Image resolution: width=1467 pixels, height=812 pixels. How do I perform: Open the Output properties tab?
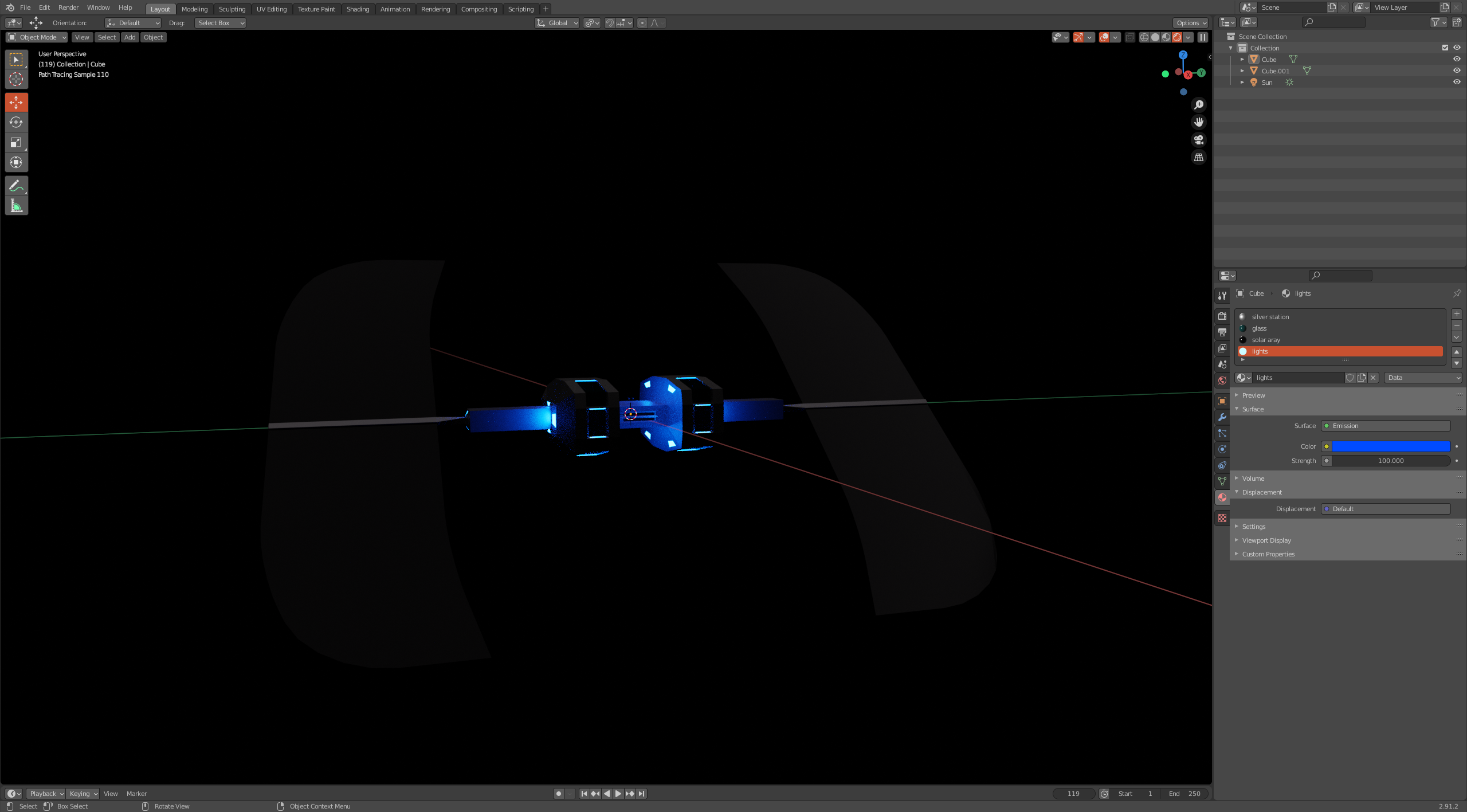tap(1222, 332)
